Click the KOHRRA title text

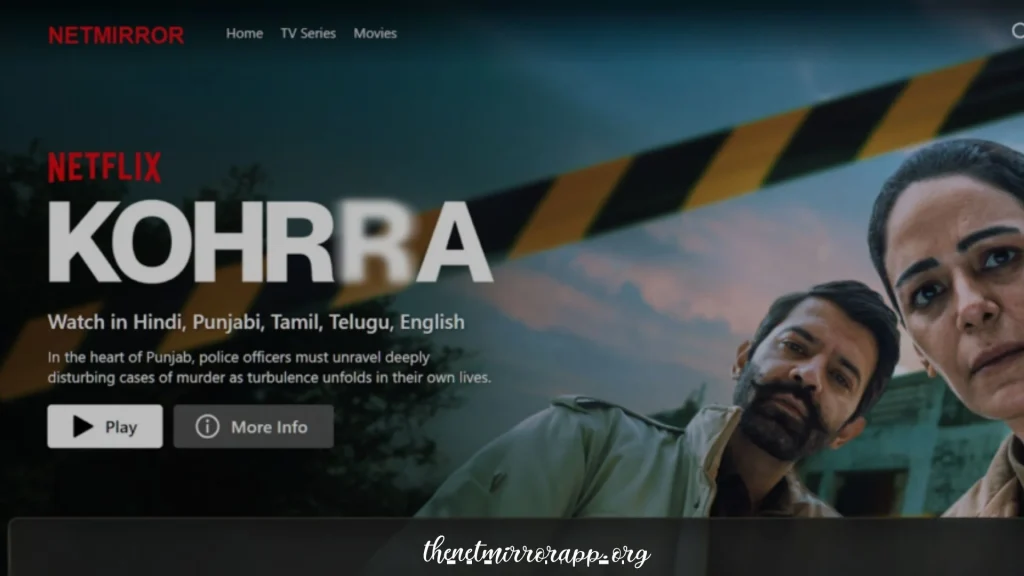(x=270, y=242)
